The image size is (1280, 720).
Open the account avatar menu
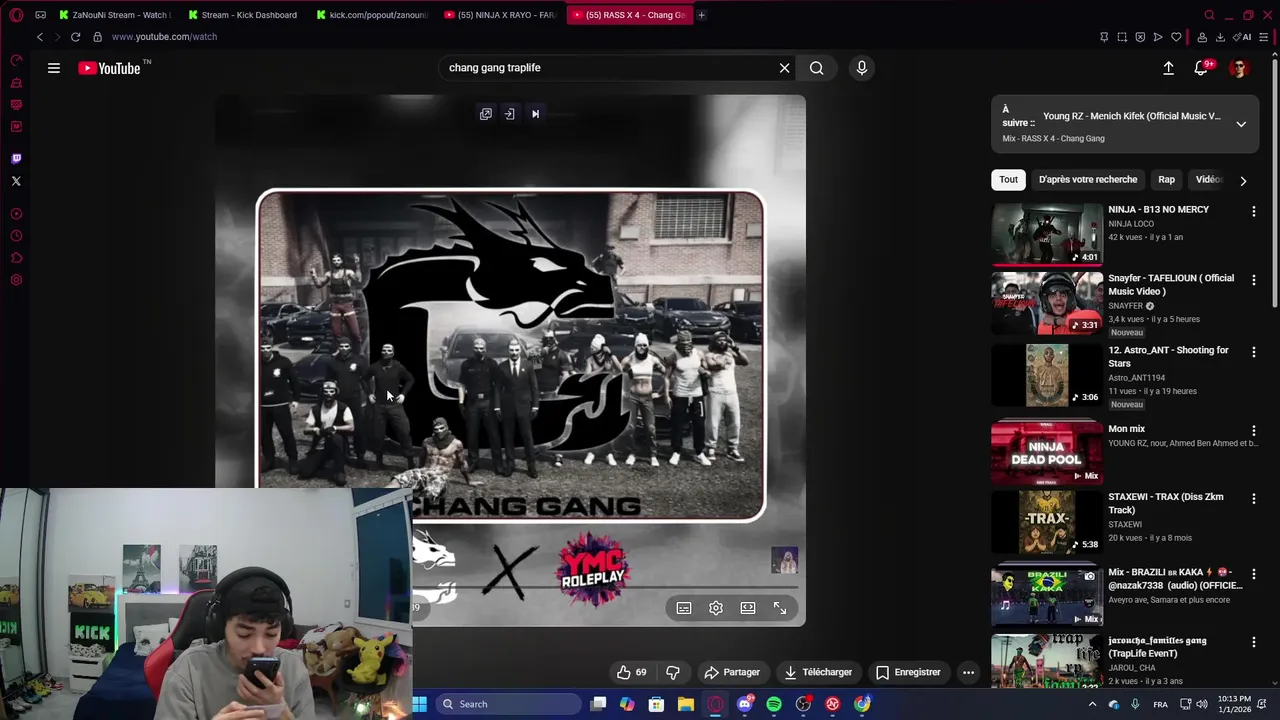coord(1239,68)
